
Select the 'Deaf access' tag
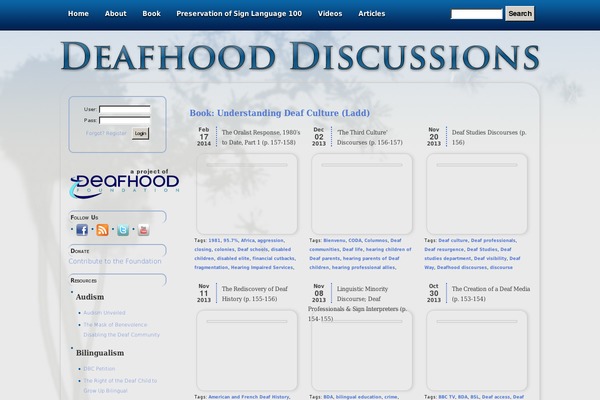(496, 397)
